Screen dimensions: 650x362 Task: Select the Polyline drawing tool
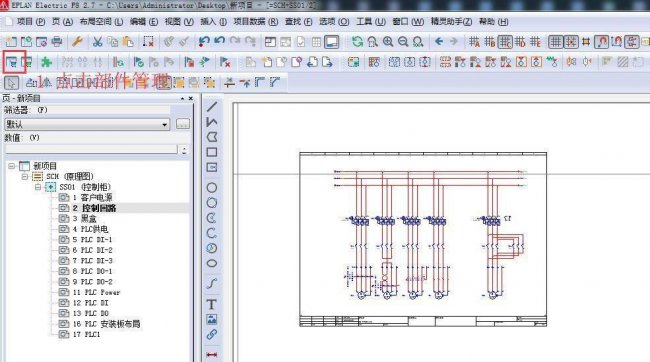[x=212, y=122]
